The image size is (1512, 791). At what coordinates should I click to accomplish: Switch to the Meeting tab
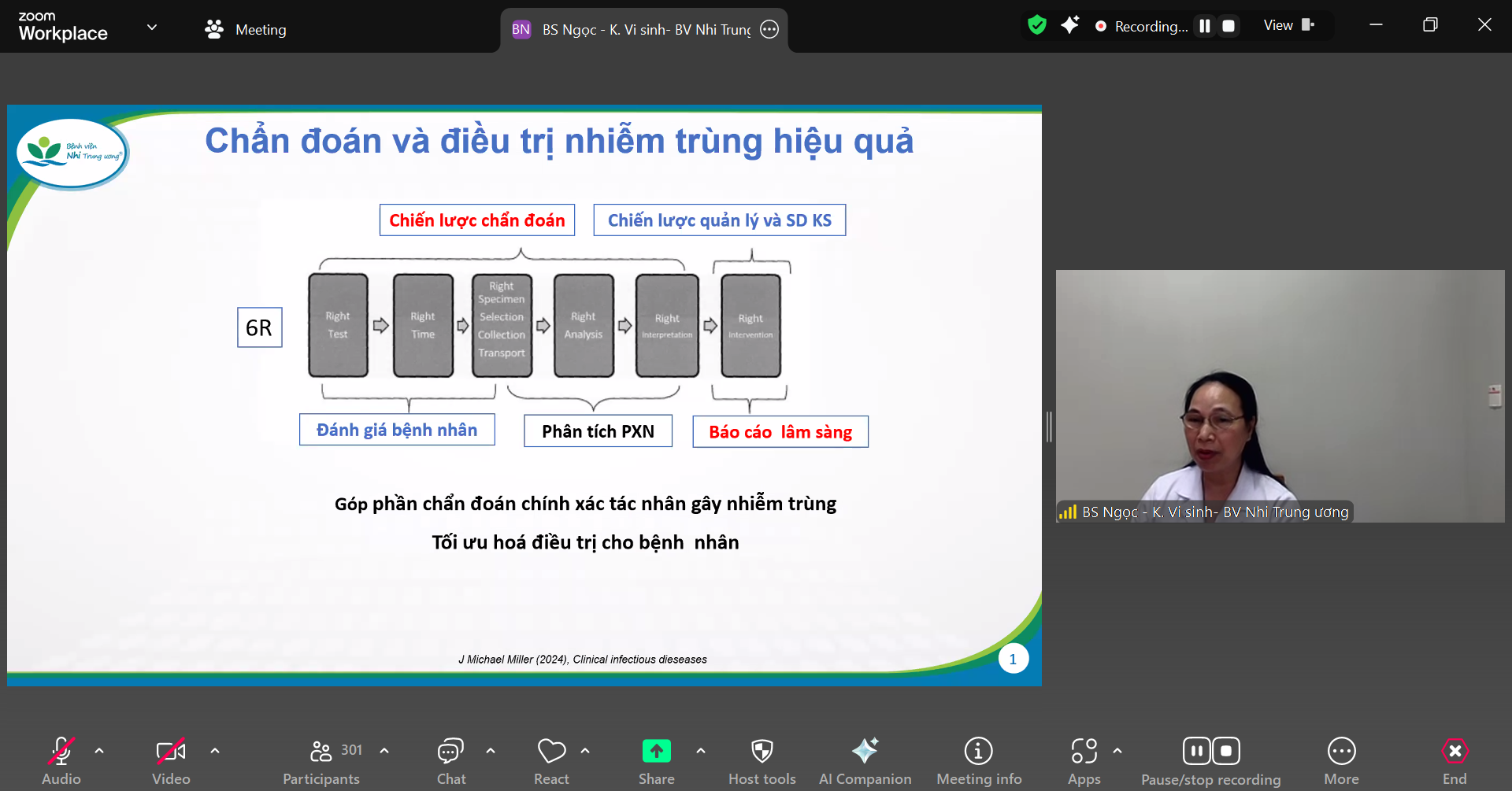(246, 29)
